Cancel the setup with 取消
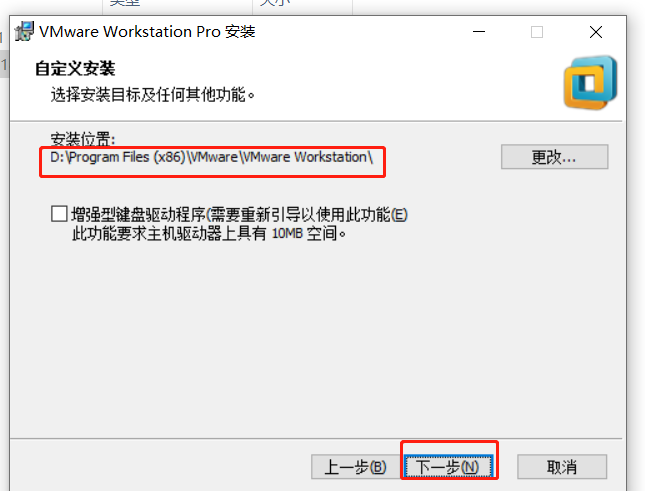The image size is (645, 491). 562,467
